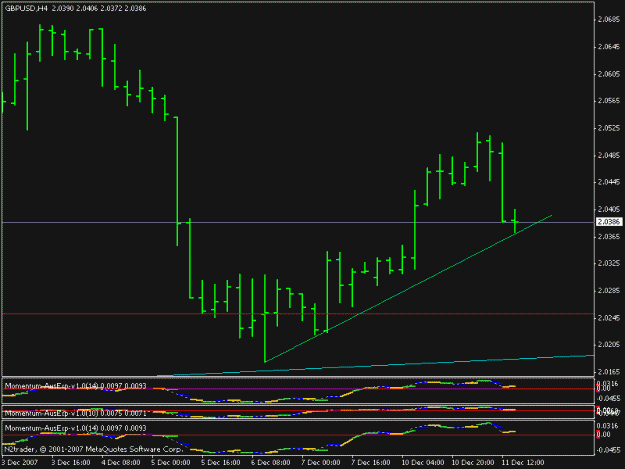Viewport: 625px width, 469px height.
Task: Click the 11 Dec 12:00 time label
Action: [x=523, y=462]
